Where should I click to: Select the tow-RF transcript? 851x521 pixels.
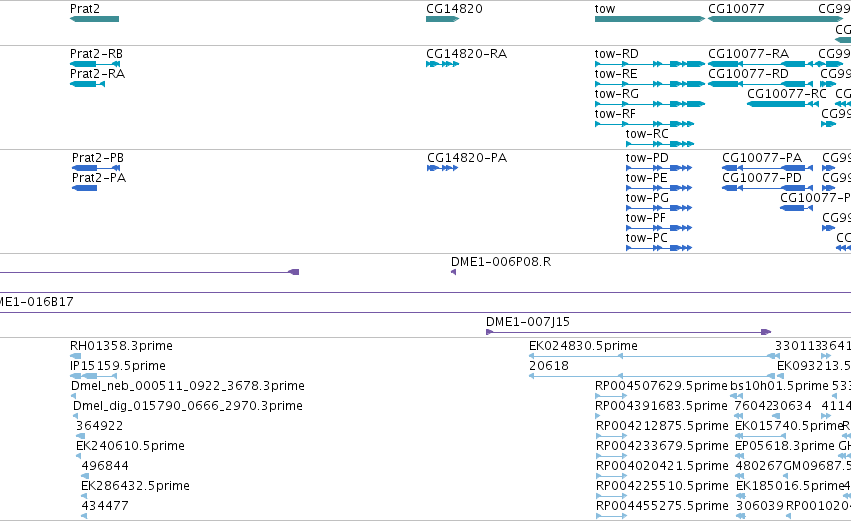[x=644, y=124]
